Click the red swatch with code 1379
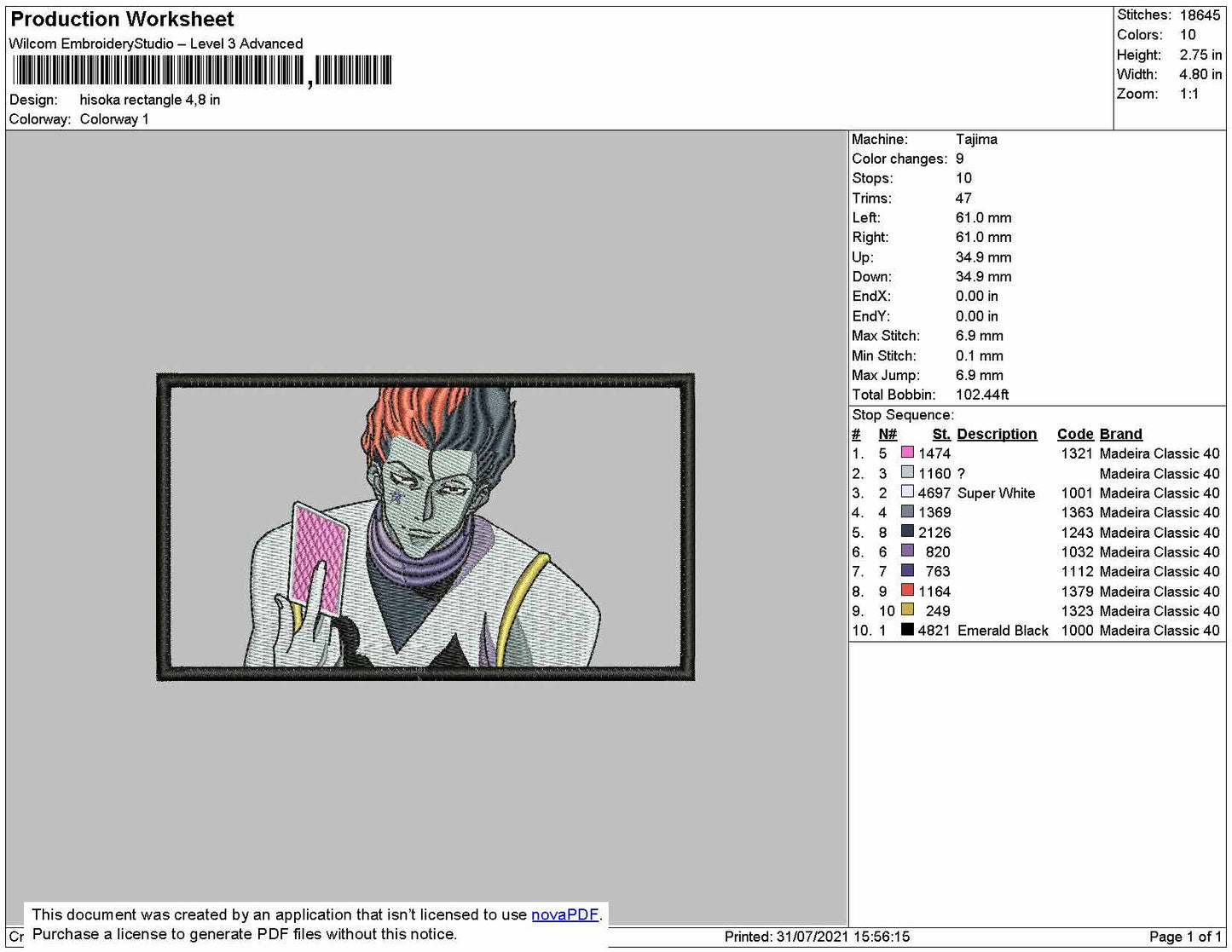The width and height of the screenshot is (1232, 952). 907,590
